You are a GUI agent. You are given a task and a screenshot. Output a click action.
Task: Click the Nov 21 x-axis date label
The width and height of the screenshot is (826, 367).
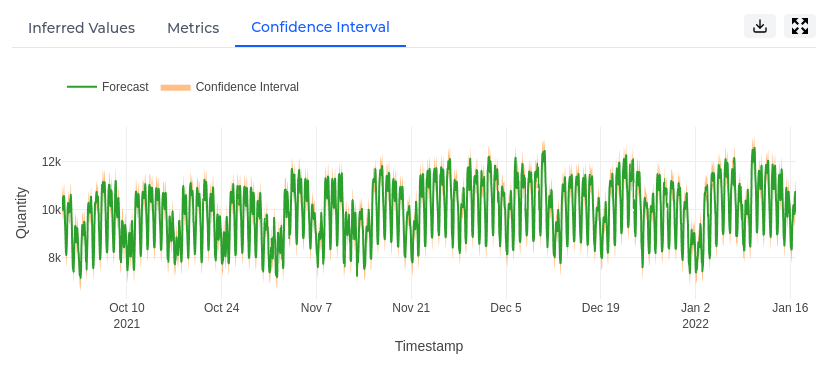[411, 308]
